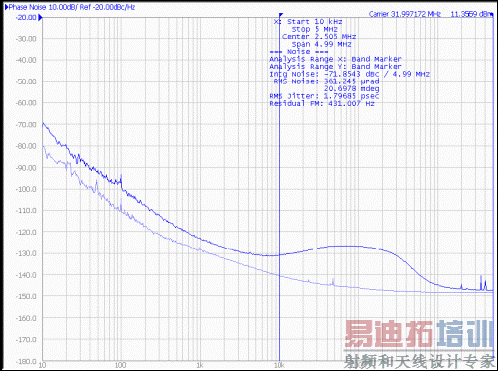The image size is (498, 371).
Task: Click 'Analysis Range X: Band Marker' text
Action: point(335,59)
